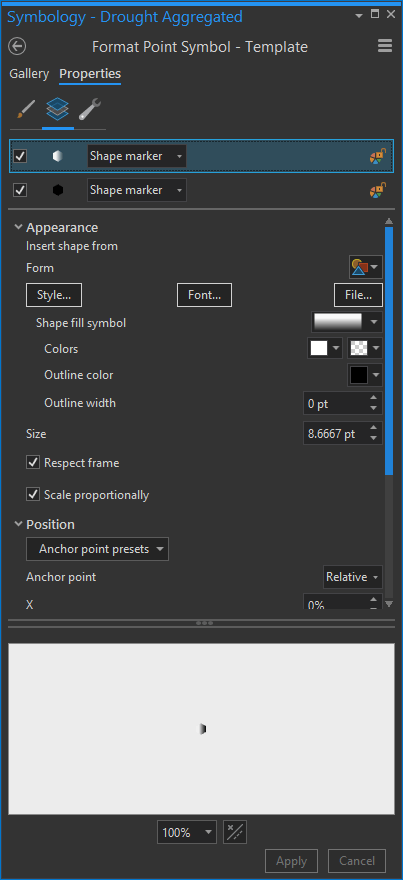The width and height of the screenshot is (403, 880).
Task: Toggle the Respect frame checkbox
Action: [33, 463]
